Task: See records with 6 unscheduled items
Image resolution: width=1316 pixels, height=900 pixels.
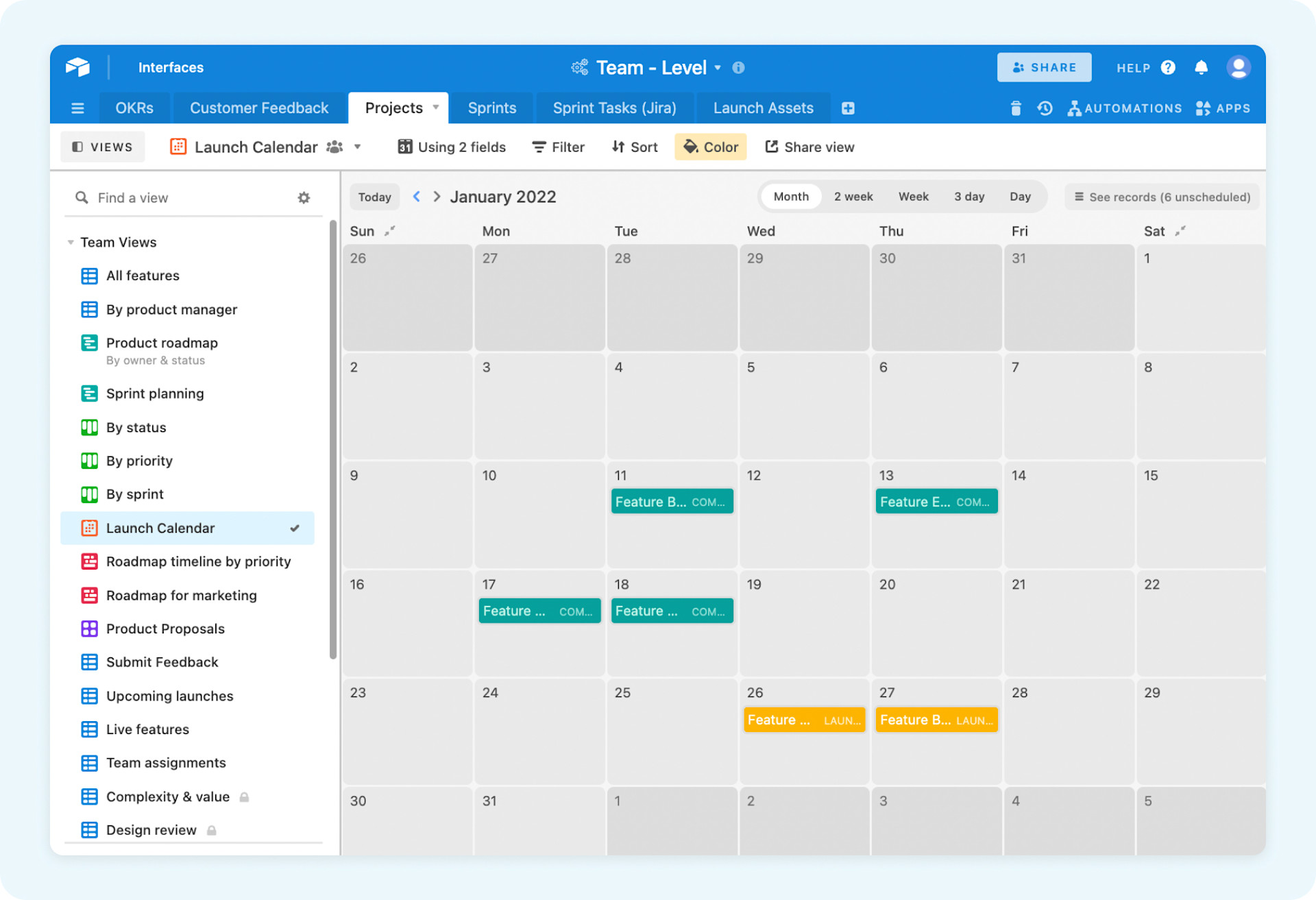Action: [x=1161, y=197]
